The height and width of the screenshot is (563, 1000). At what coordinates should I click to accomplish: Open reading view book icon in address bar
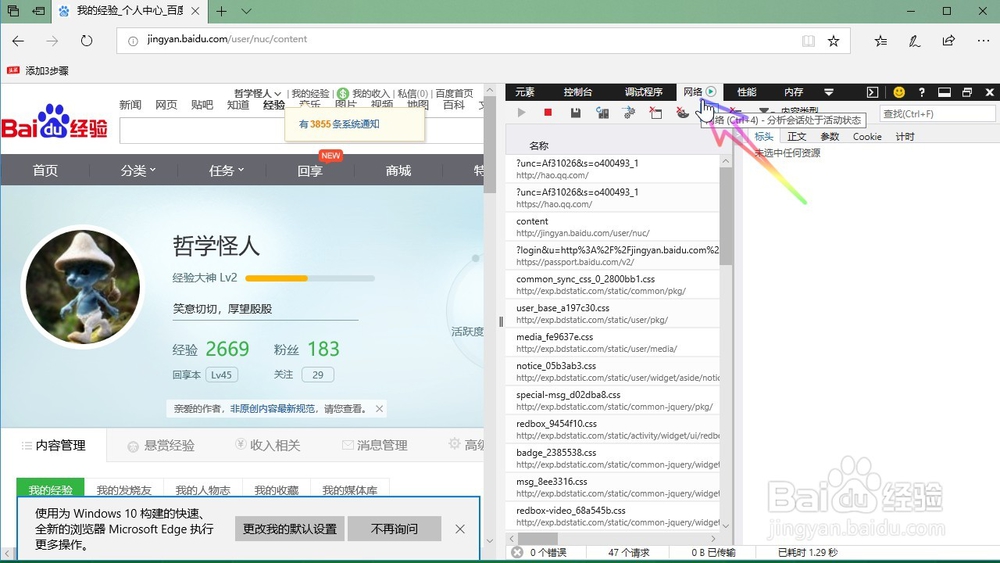click(808, 41)
